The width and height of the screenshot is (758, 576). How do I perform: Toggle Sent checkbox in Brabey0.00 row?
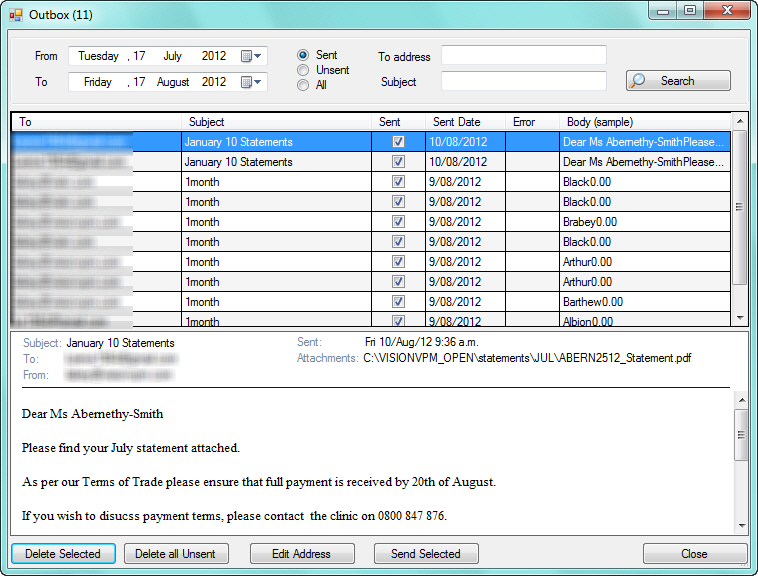398,222
